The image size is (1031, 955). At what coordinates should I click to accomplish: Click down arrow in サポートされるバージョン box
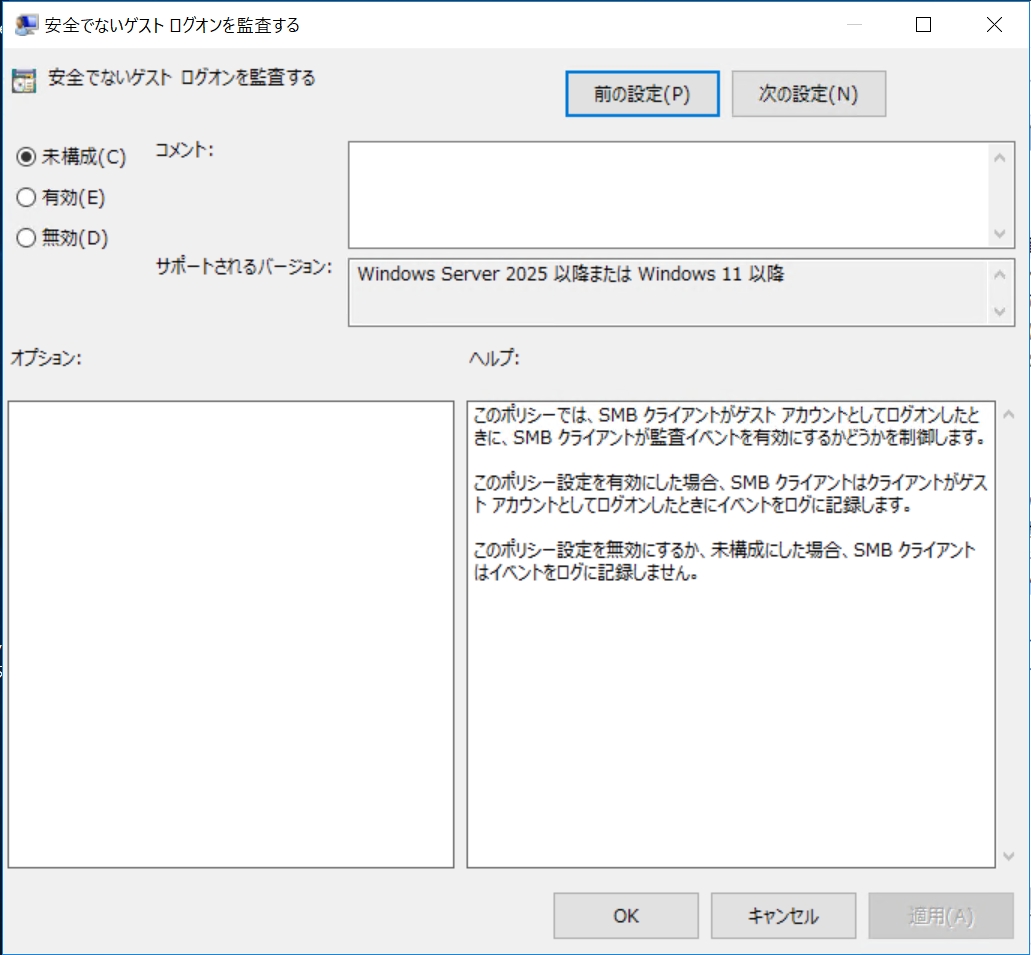coord(1001,312)
